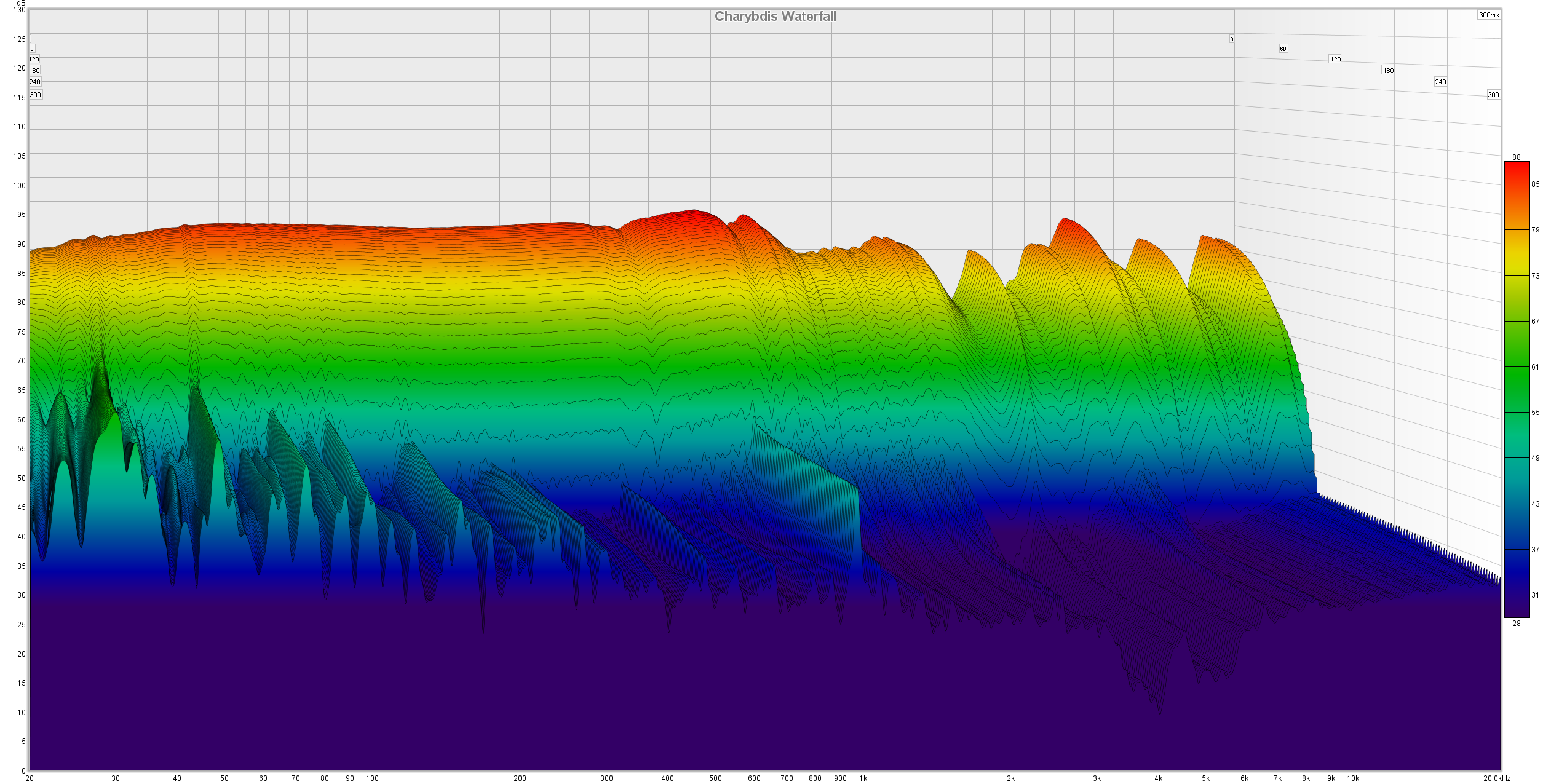Click the 300 ms label on left time axis
Image resolution: width=1551 pixels, height=784 pixels.
tap(36, 95)
